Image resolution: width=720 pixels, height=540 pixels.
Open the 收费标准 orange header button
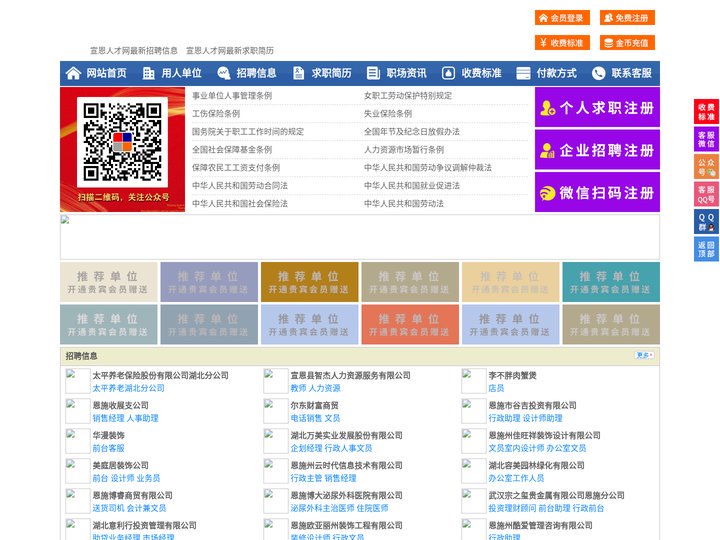[x=562, y=43]
